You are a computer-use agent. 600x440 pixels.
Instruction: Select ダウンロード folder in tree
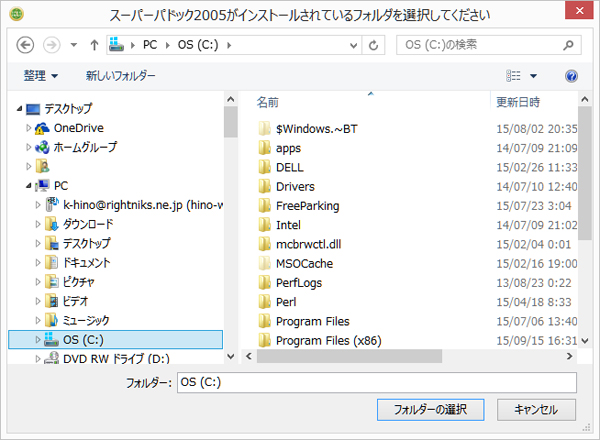(x=88, y=224)
